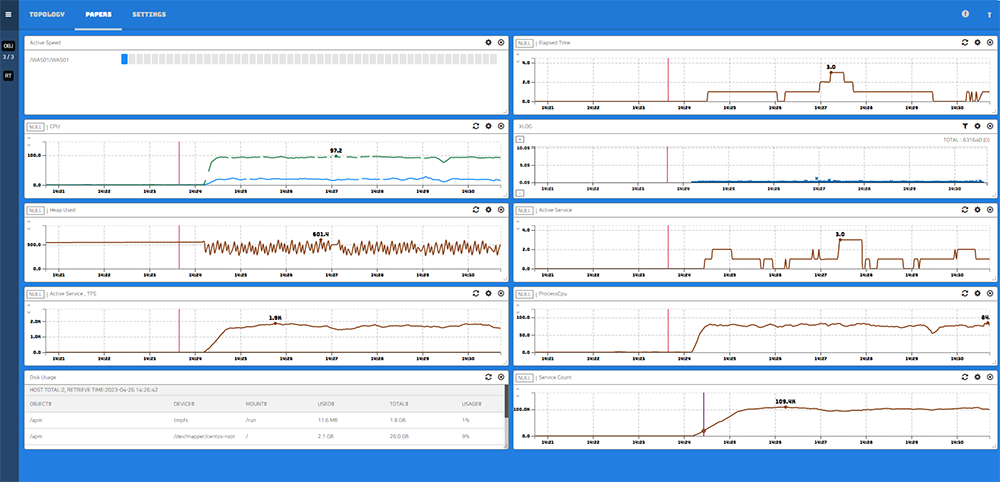Sort Disk Usage by TOTAL column
The image size is (1000, 482).
coord(400,404)
